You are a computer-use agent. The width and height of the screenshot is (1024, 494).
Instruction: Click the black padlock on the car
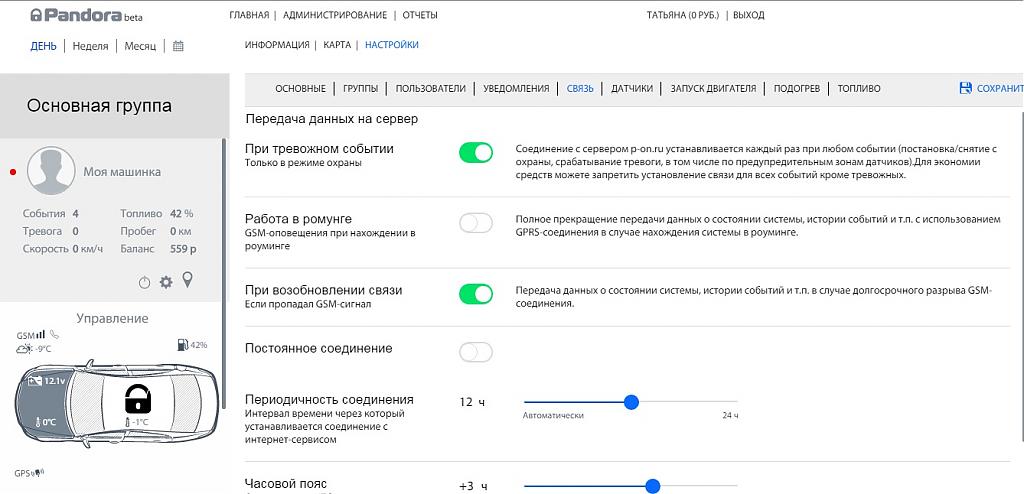(x=136, y=400)
